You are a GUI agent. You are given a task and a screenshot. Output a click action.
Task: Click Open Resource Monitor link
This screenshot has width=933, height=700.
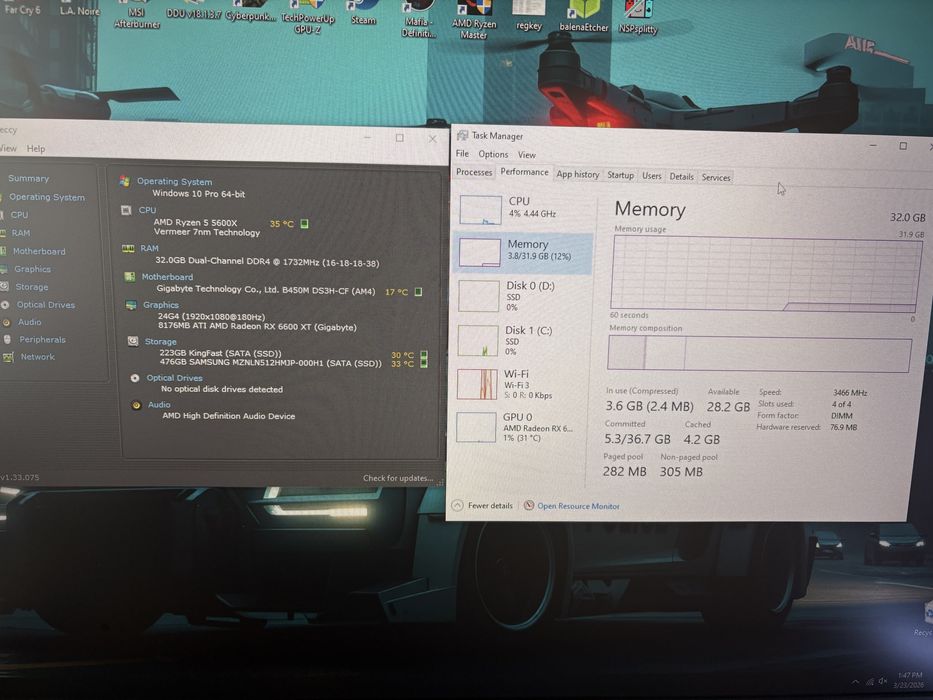[578, 506]
